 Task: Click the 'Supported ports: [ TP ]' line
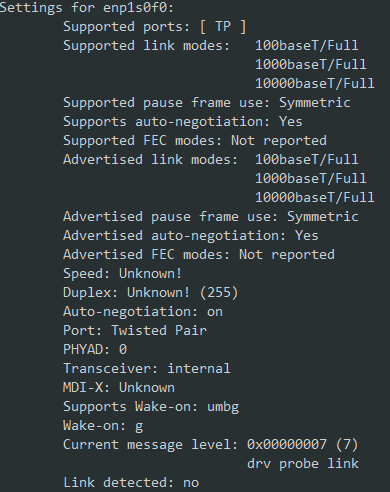pyautogui.click(x=155, y=27)
